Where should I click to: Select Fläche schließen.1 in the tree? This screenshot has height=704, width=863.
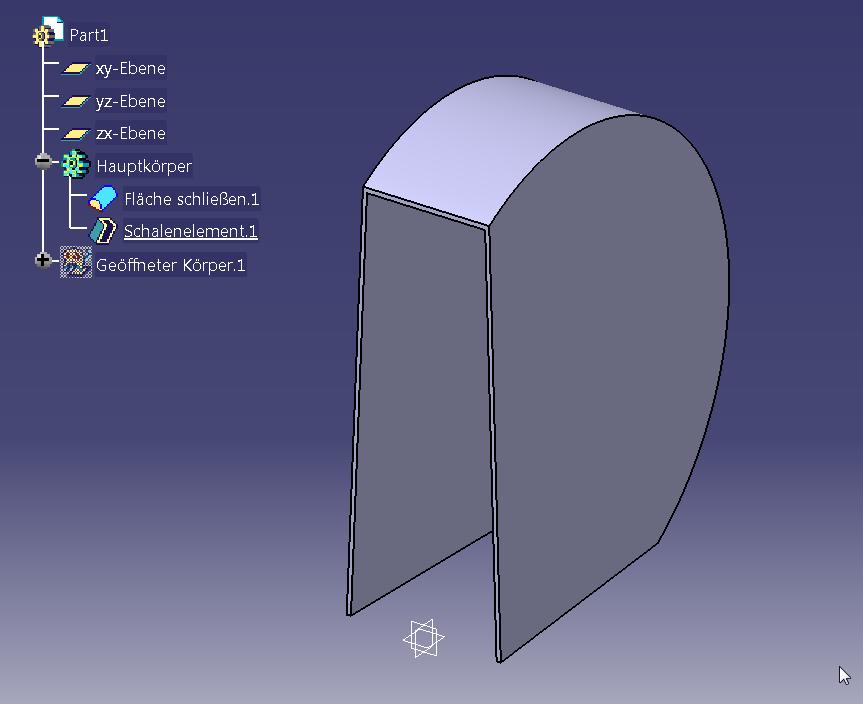[x=192, y=199]
